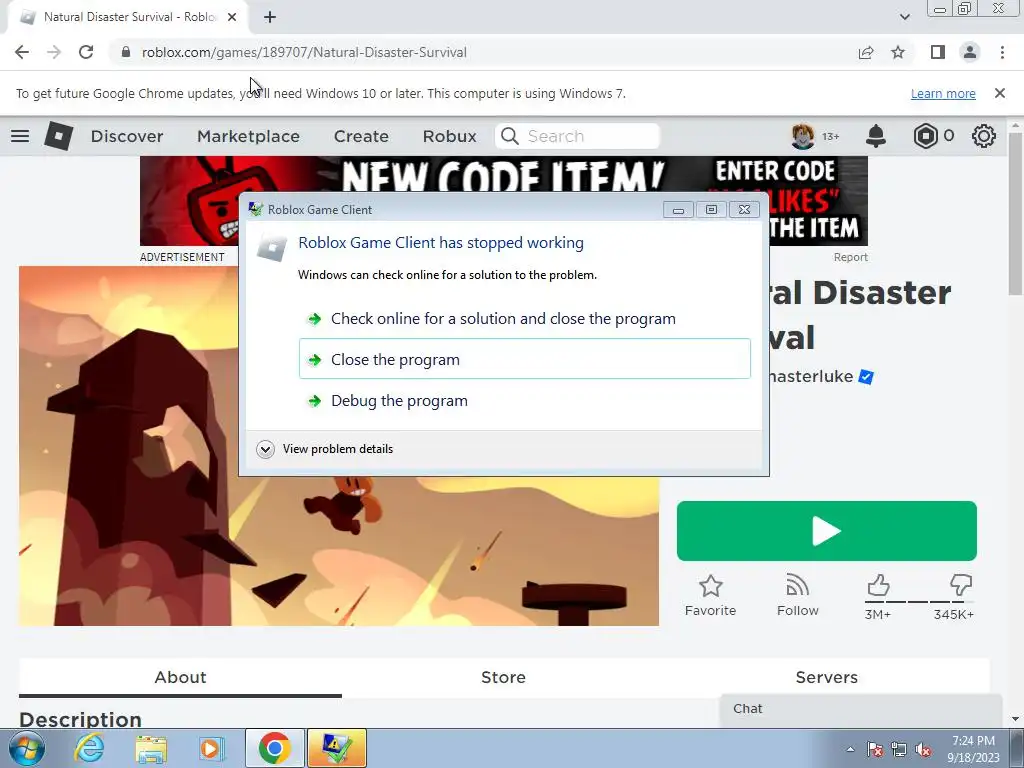Screen dimensions: 1024x768
Task: Report the advertisement
Action: click(850, 257)
